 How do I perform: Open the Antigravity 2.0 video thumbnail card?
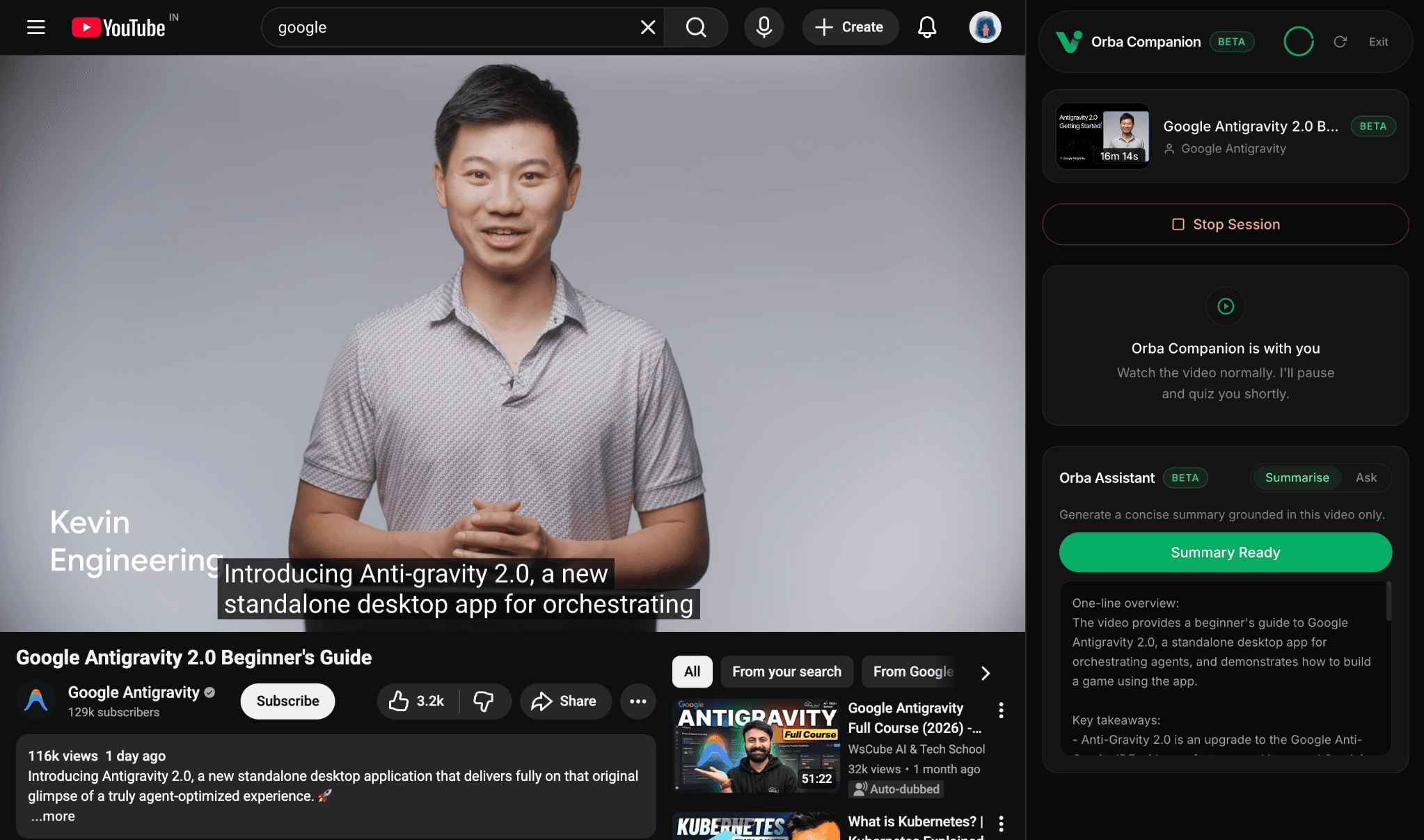click(x=1102, y=136)
